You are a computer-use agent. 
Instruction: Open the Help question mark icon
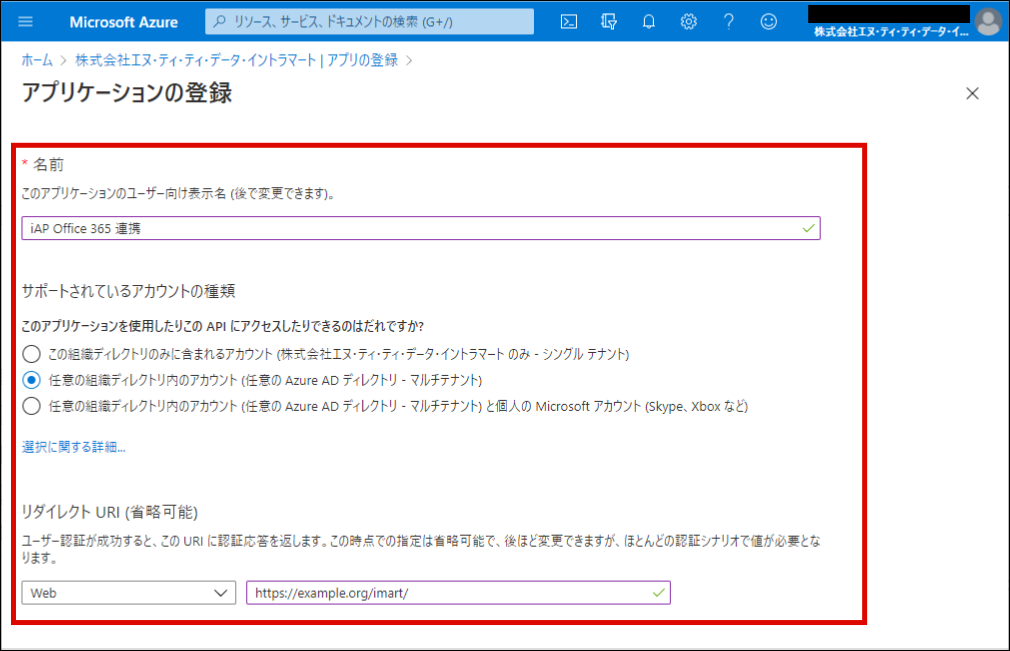coord(729,22)
